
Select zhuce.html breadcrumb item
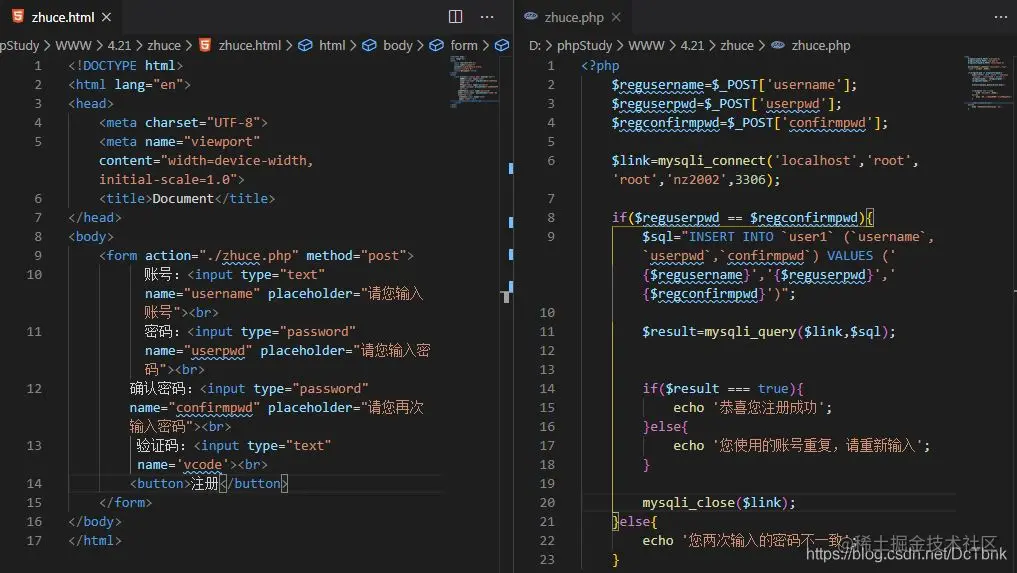click(250, 45)
